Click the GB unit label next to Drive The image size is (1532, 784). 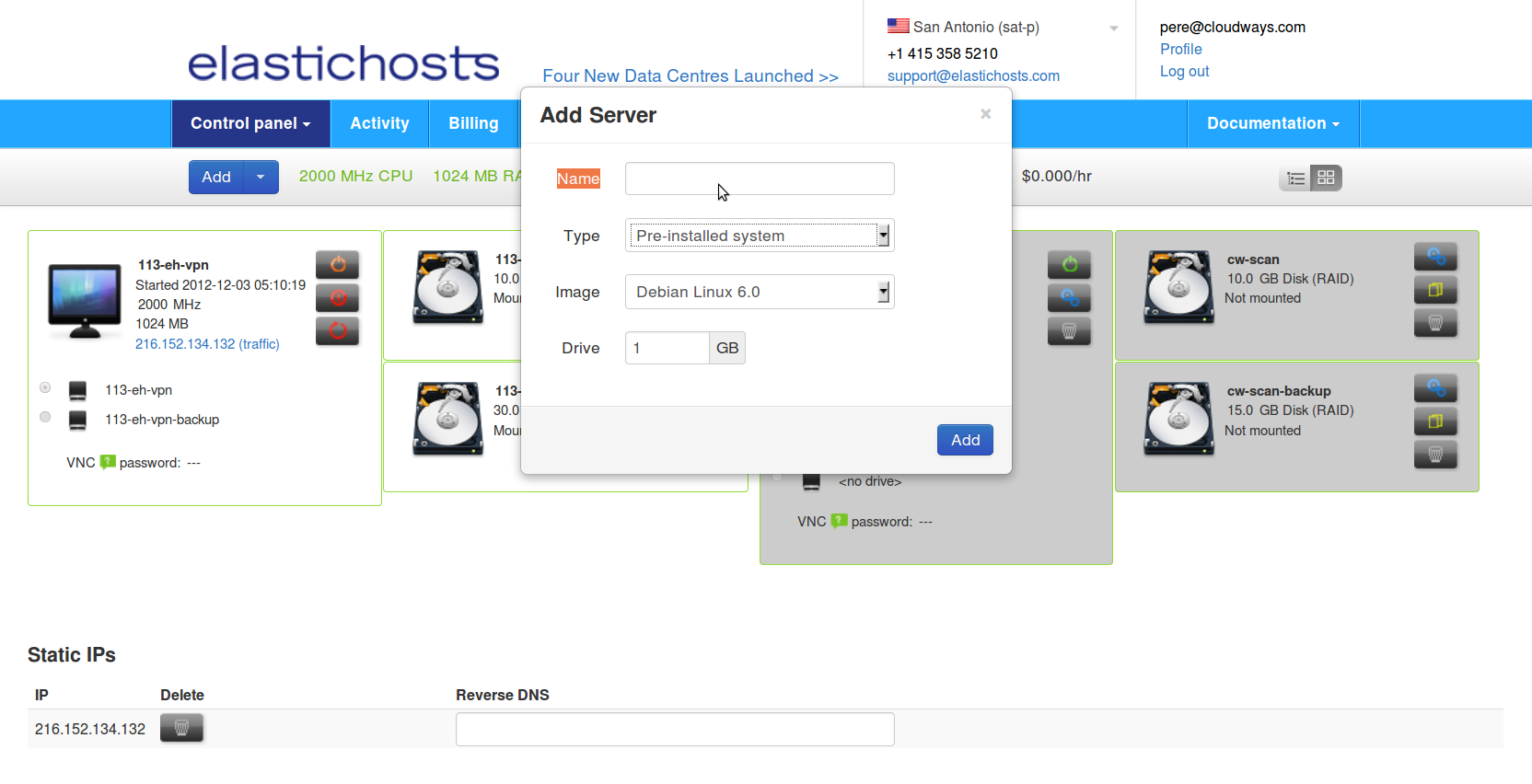pos(727,348)
